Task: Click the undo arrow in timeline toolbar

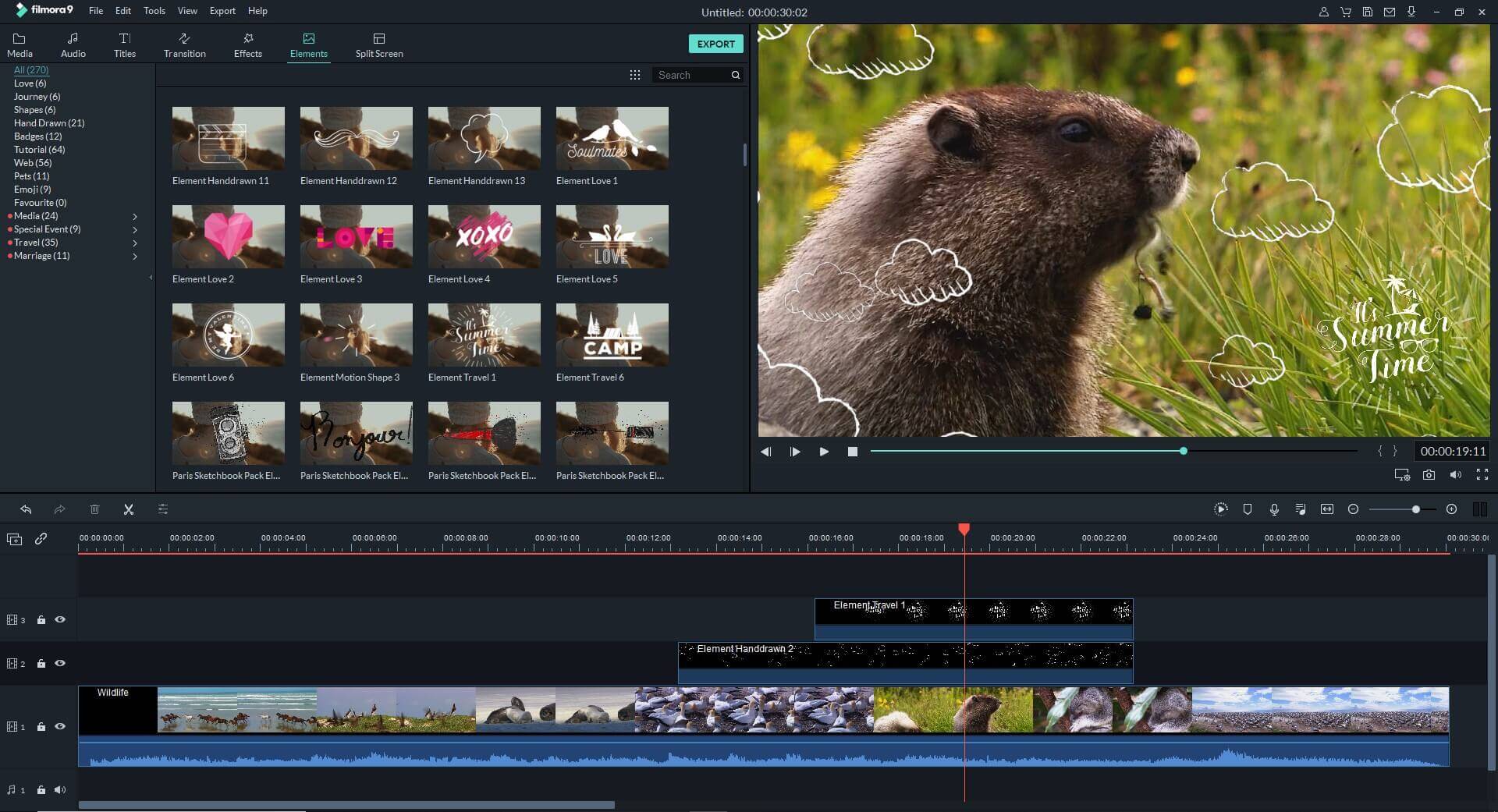Action: click(x=26, y=509)
